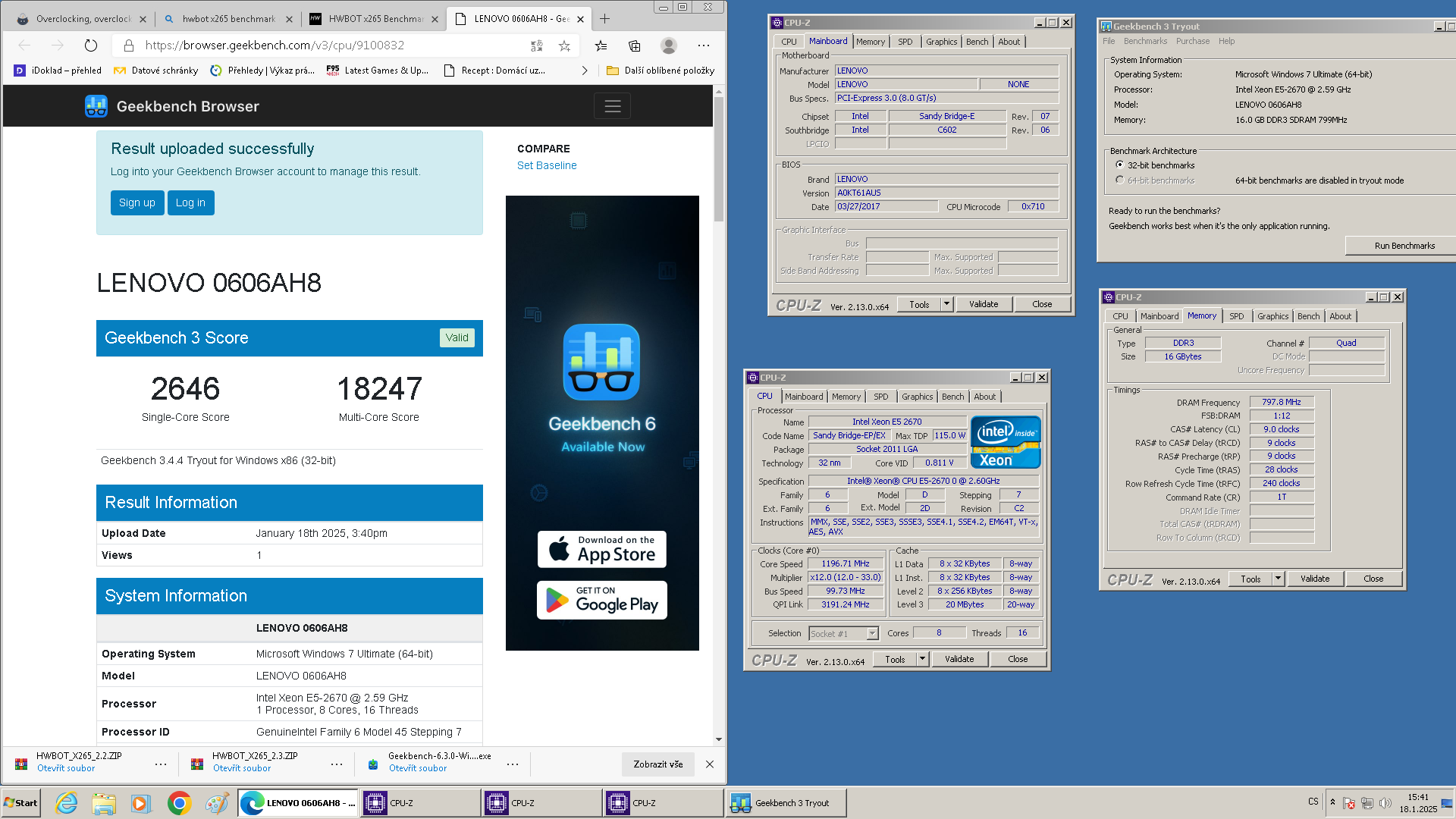
Task: Click the CS language indicator in tray
Action: [1313, 802]
